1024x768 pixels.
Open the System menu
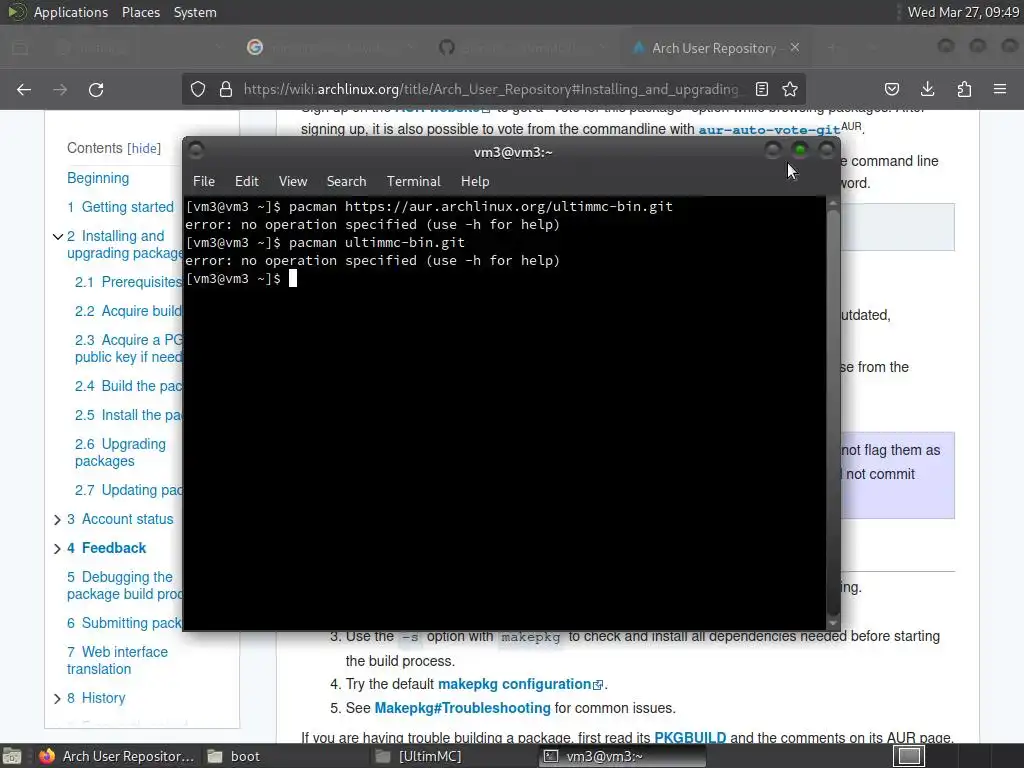tap(195, 12)
